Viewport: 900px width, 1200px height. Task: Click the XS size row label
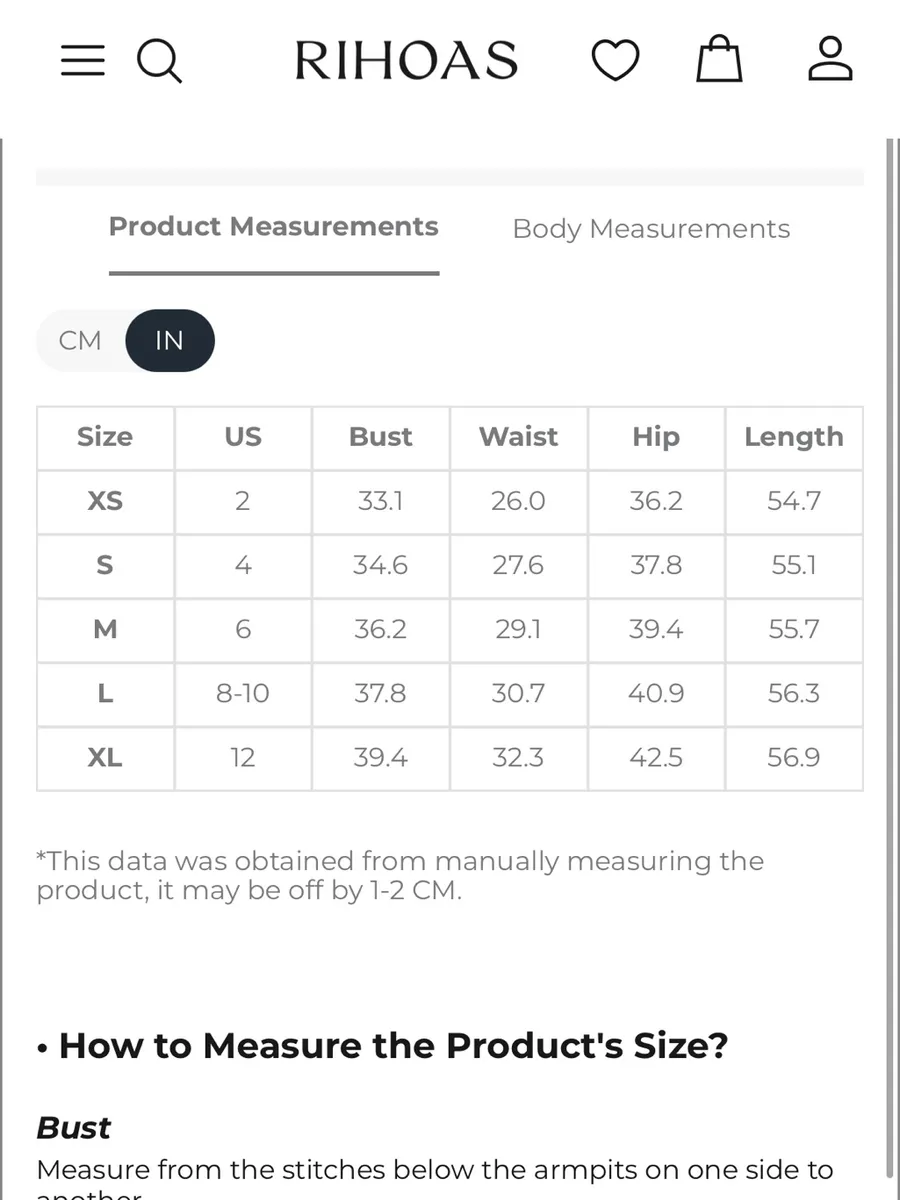(x=105, y=501)
